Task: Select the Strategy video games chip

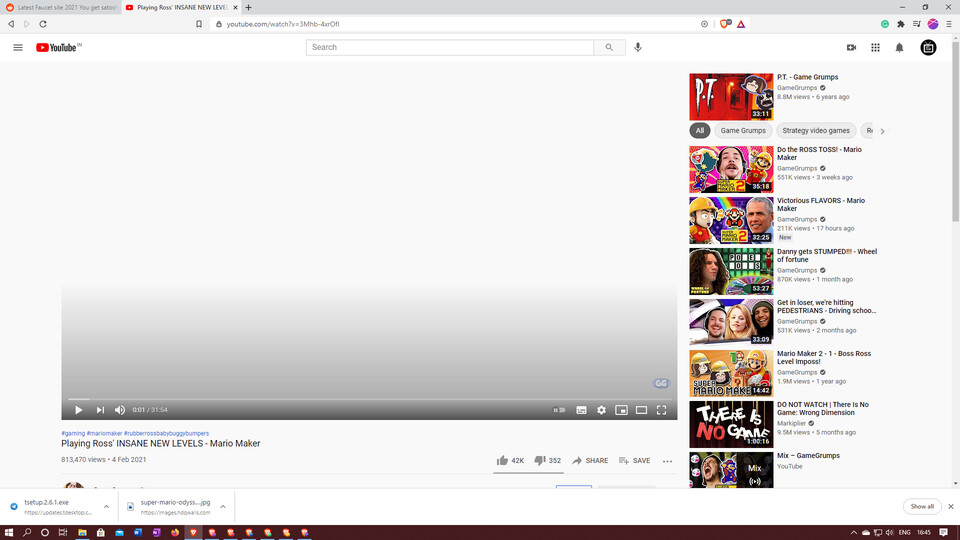Action: click(816, 130)
